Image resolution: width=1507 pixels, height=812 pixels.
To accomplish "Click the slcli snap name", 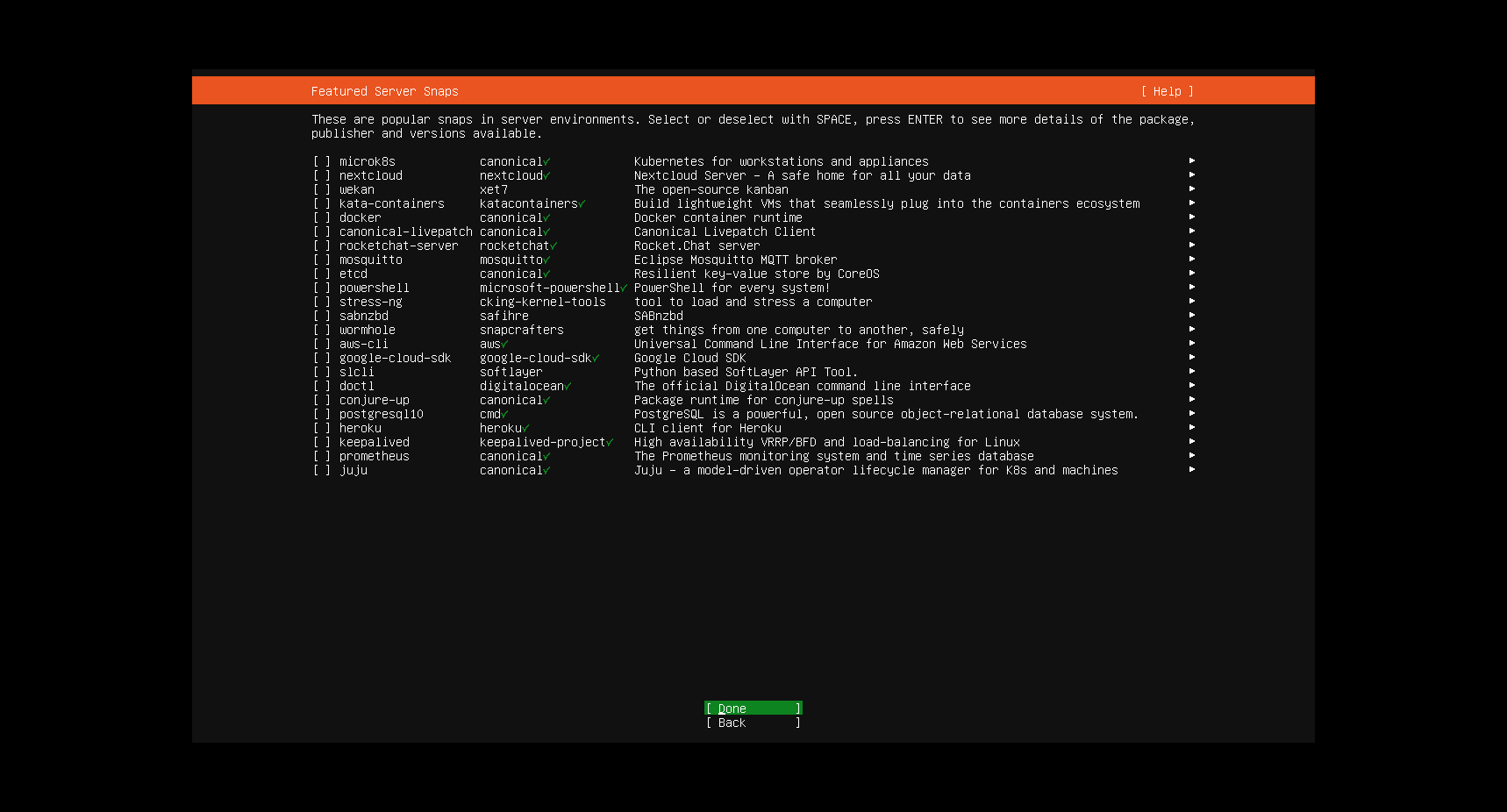I will (357, 372).
